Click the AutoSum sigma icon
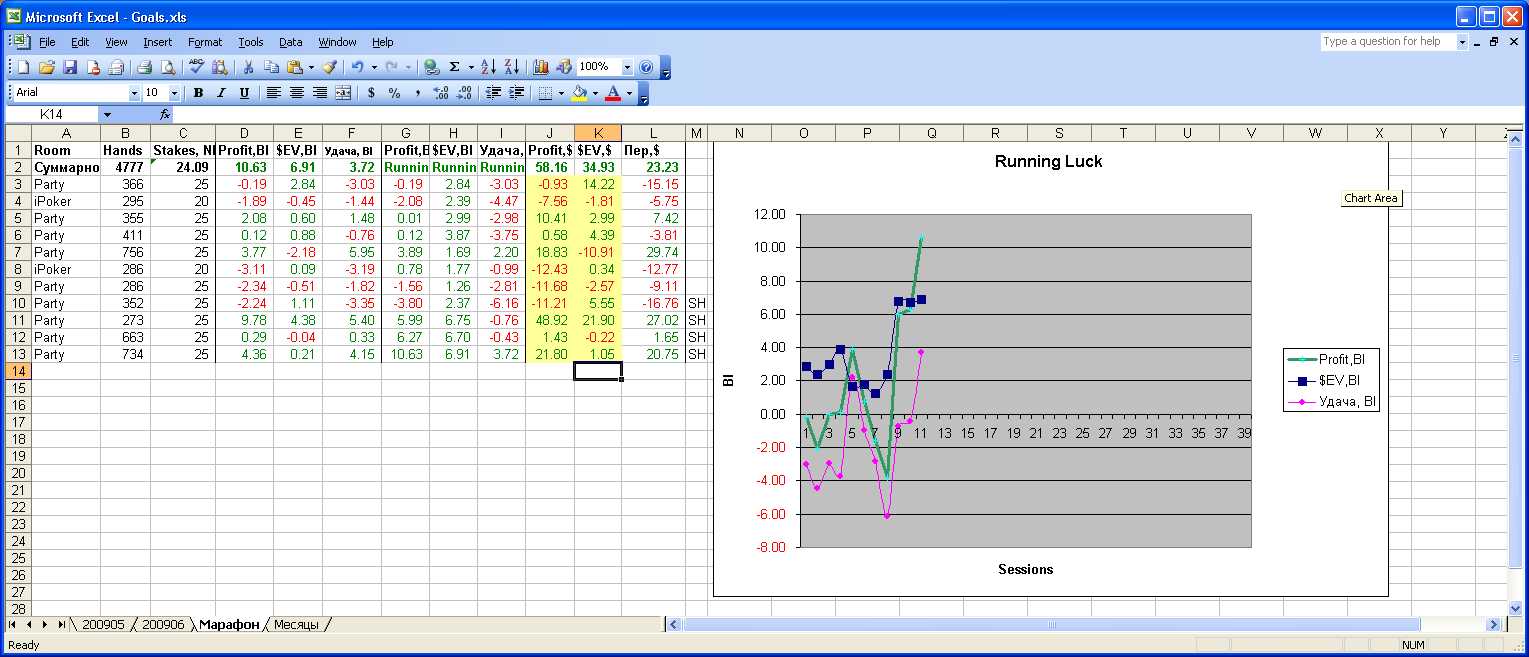1529x657 pixels. [x=455, y=67]
